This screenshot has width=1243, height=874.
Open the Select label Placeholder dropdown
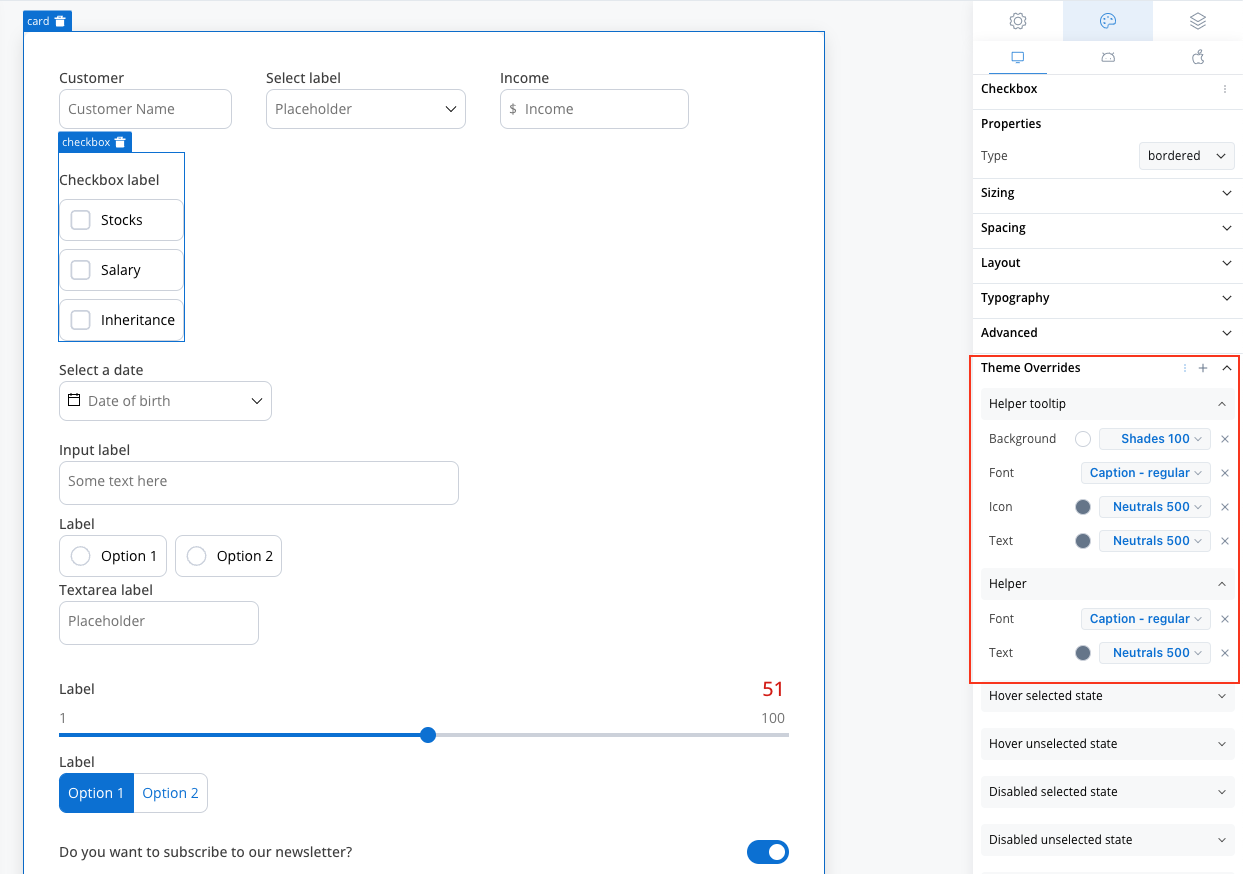366,109
